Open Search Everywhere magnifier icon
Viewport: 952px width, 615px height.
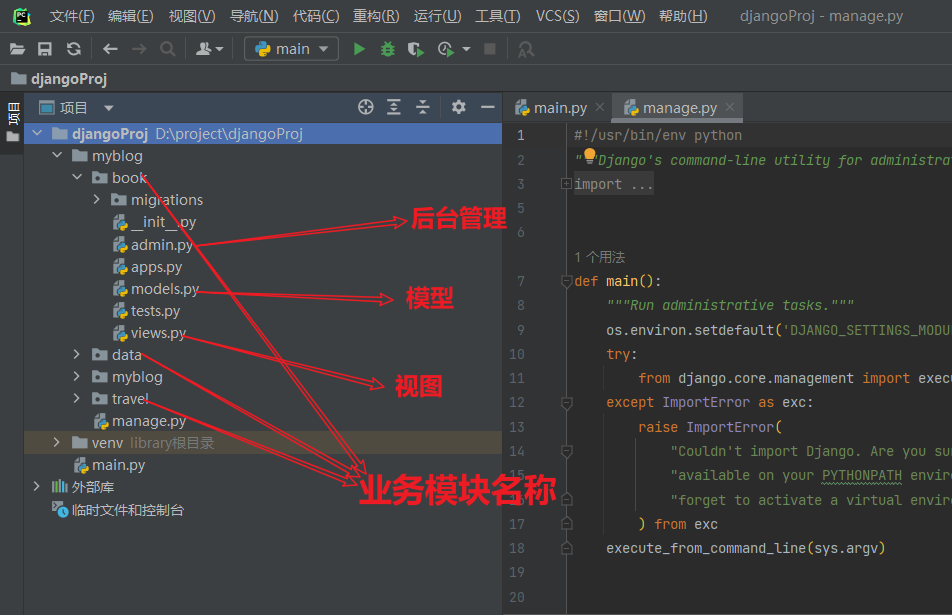pos(168,49)
